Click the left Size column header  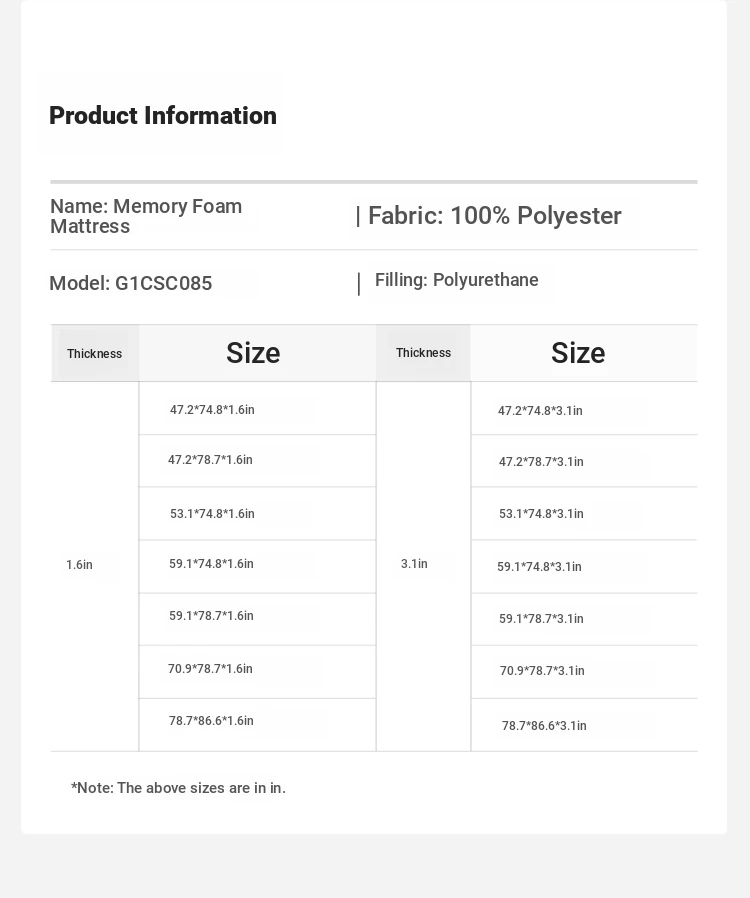(253, 353)
